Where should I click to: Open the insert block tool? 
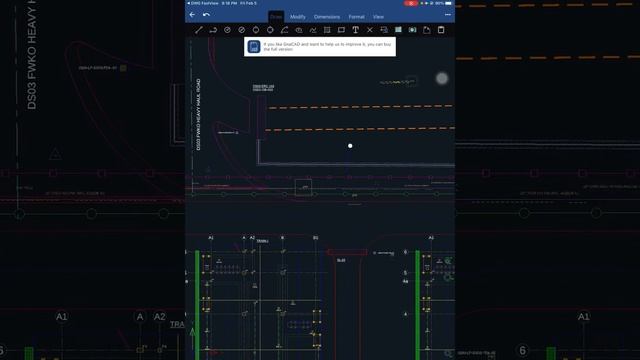pos(384,30)
